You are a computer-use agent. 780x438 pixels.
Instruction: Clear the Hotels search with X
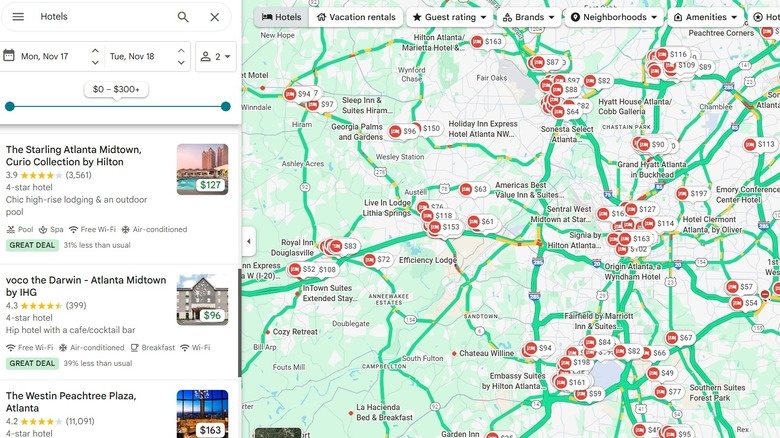coord(214,17)
